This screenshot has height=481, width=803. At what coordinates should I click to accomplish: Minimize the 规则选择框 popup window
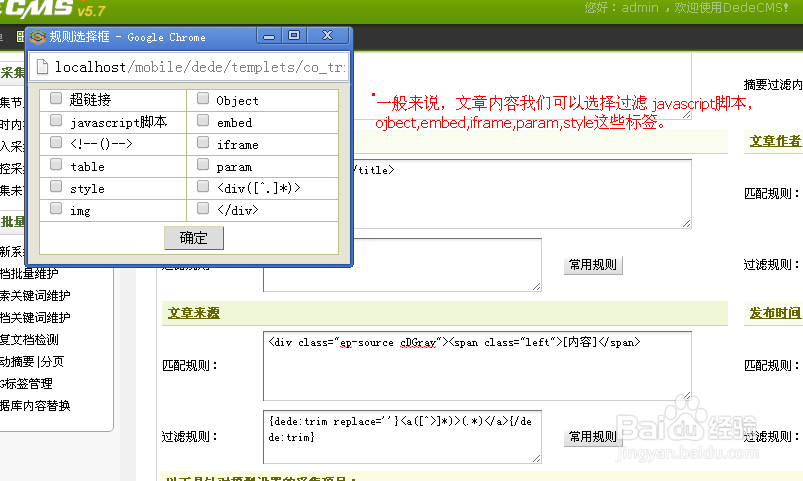click(268, 36)
